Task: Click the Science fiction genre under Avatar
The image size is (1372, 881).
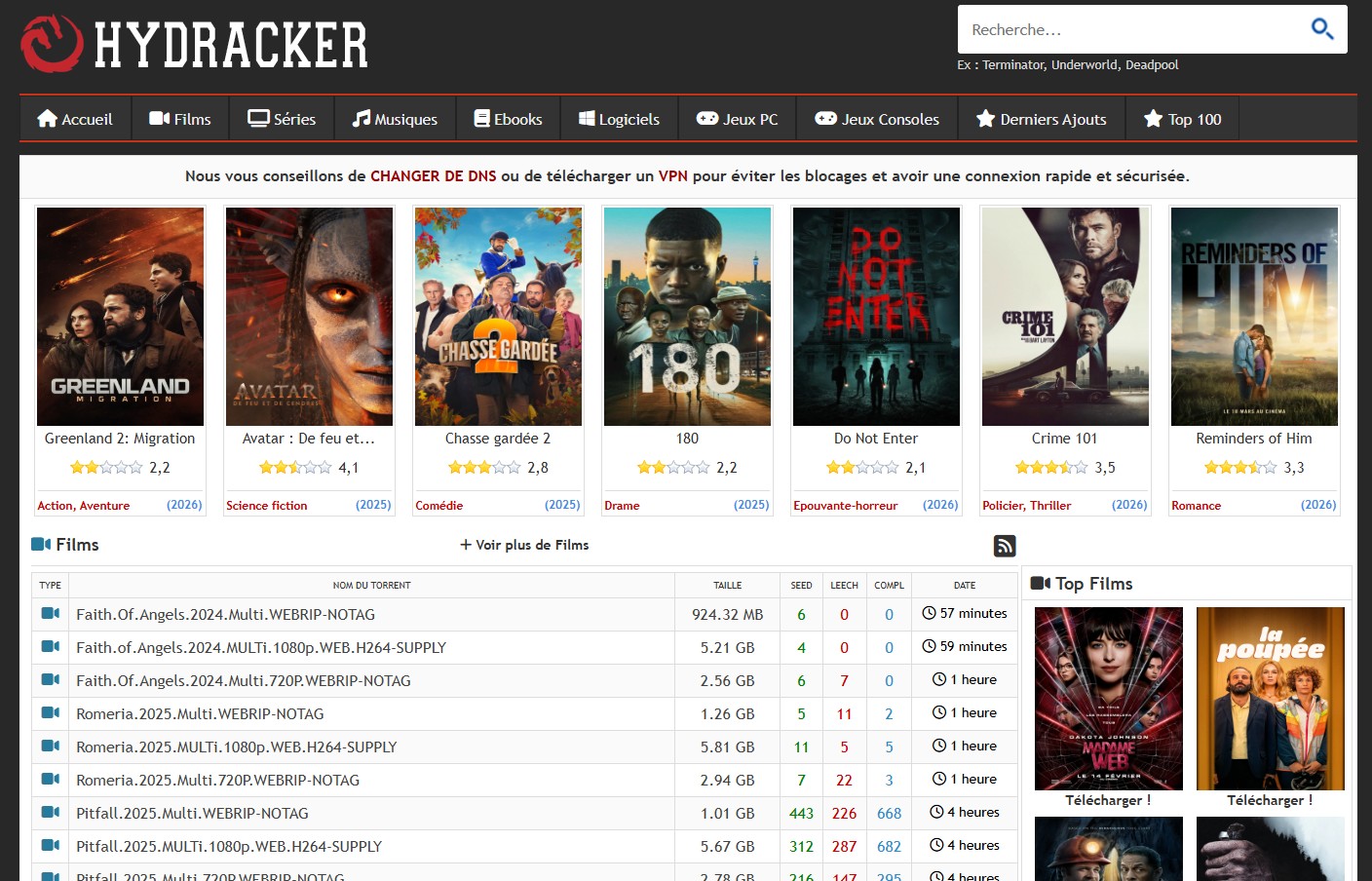Action: click(x=267, y=506)
